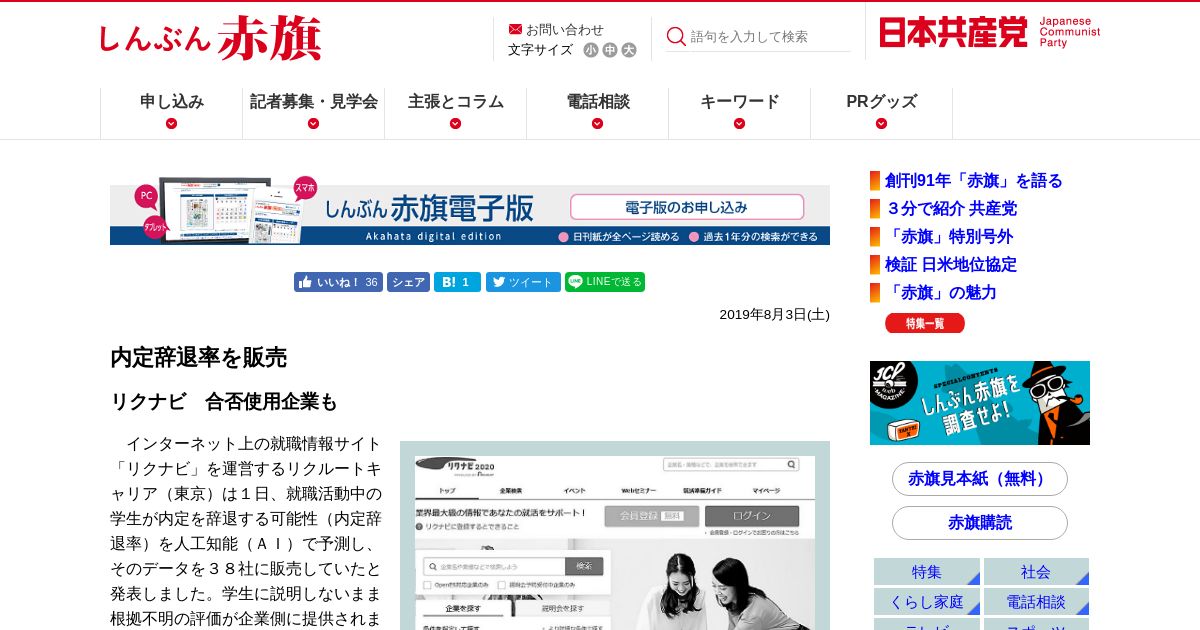Open the お問い合わせ contact link

point(565,29)
